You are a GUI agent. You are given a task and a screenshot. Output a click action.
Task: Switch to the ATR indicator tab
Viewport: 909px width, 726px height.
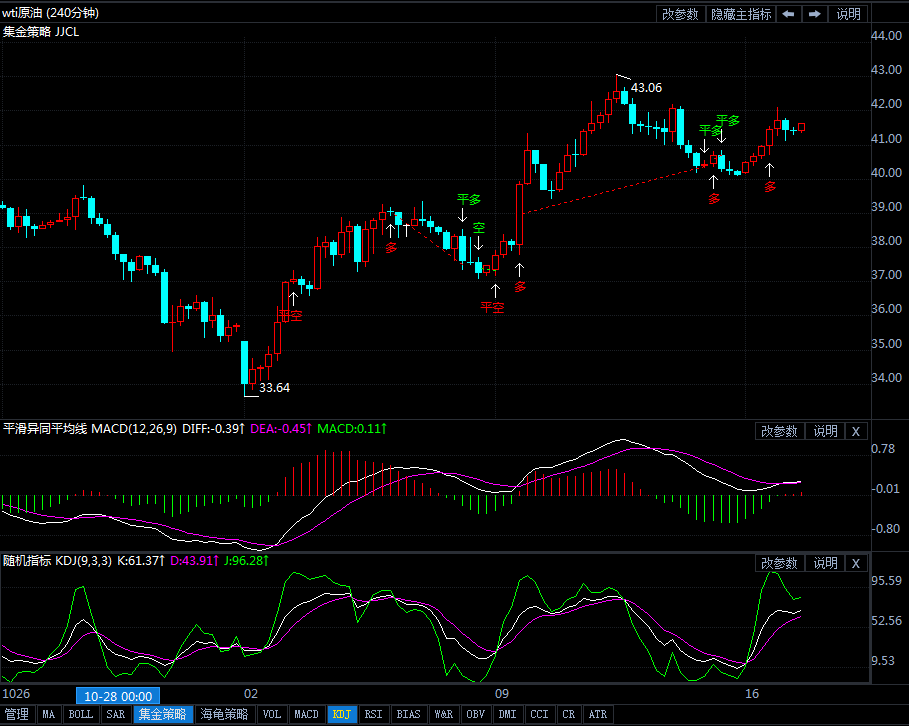[x=597, y=714]
